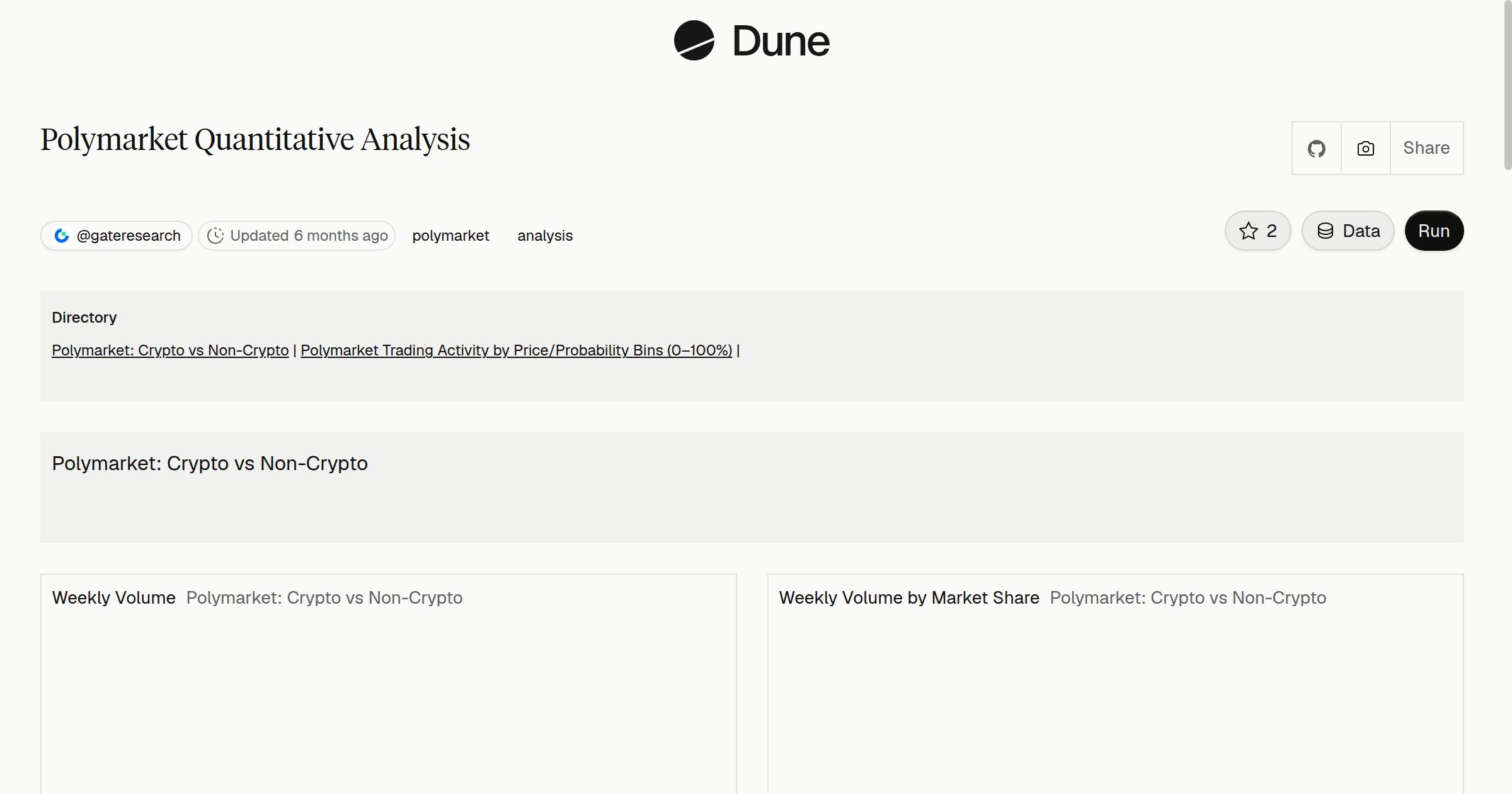This screenshot has width=1512, height=794.
Task: Open Polymarket: Crypto vs Non-Crypto directory link
Action: pyautogui.click(x=170, y=350)
